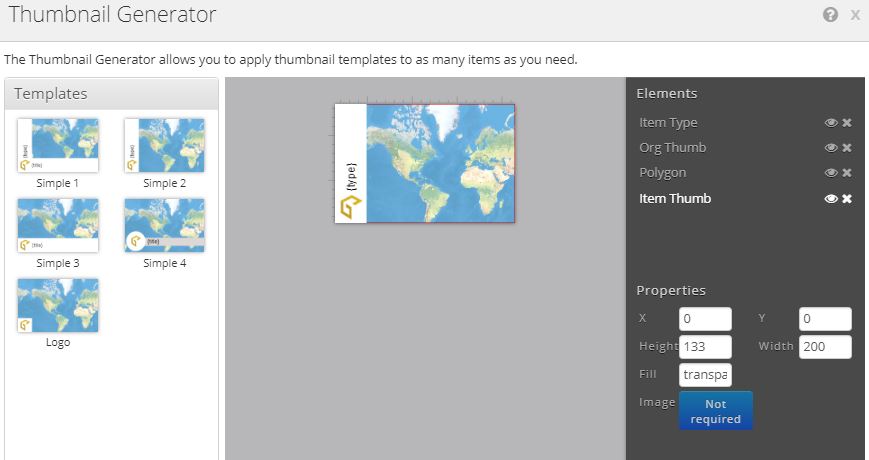
Task: Click the Not required image button
Action: point(715,411)
